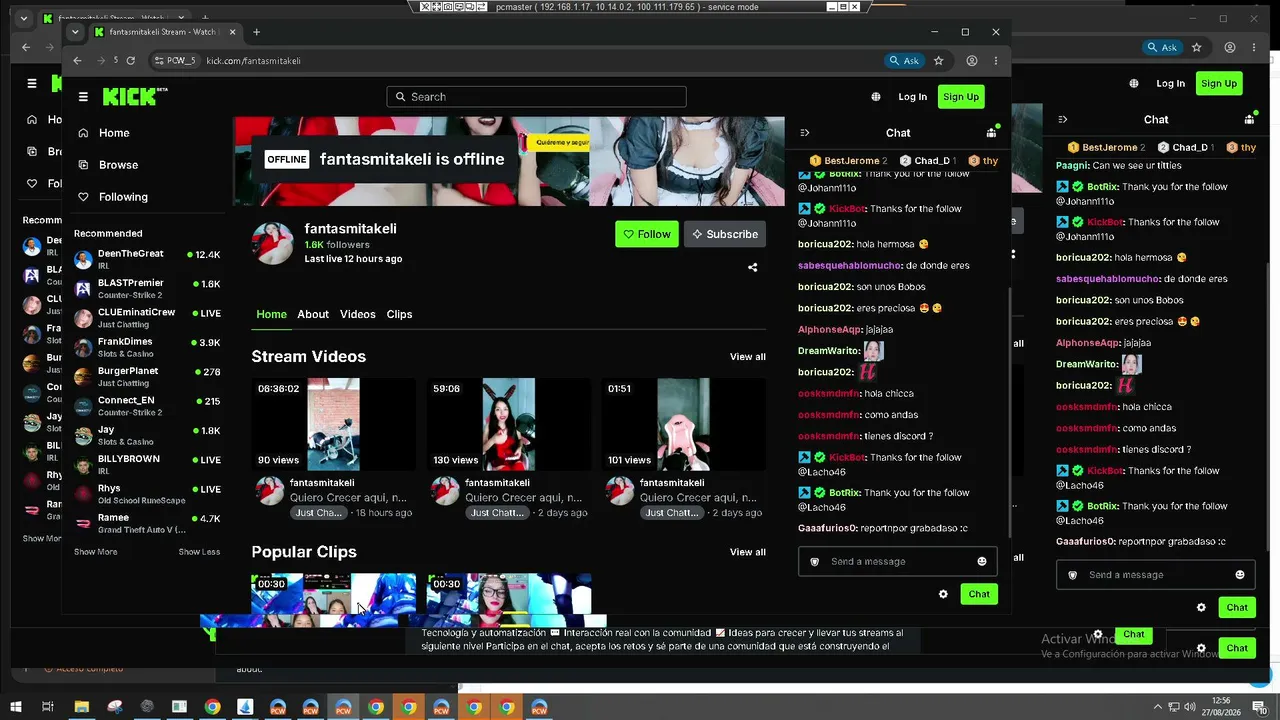Open emoji picker in background chat input
Image resolution: width=1280 pixels, height=720 pixels.
(1240, 575)
